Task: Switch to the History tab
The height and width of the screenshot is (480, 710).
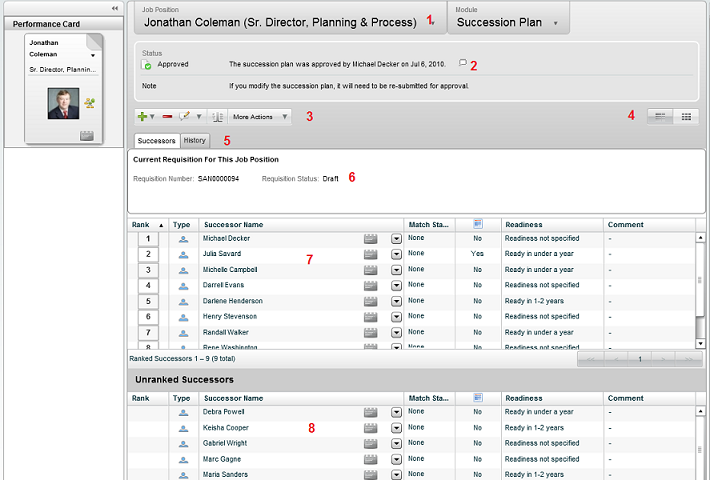Action: [x=195, y=140]
